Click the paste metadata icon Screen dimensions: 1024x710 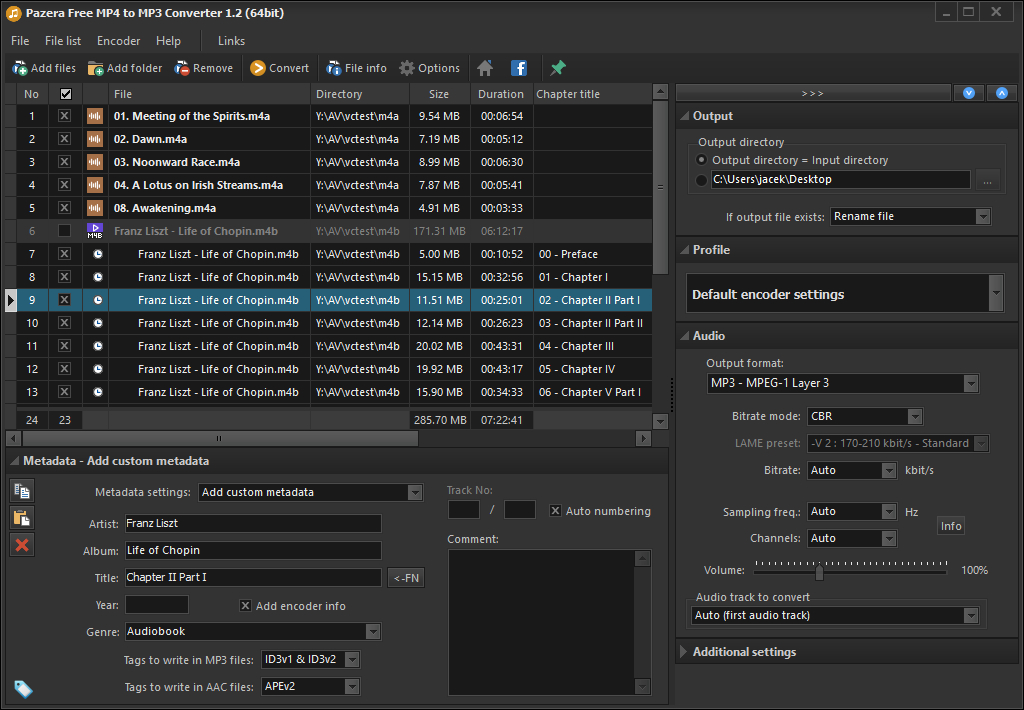[22, 518]
